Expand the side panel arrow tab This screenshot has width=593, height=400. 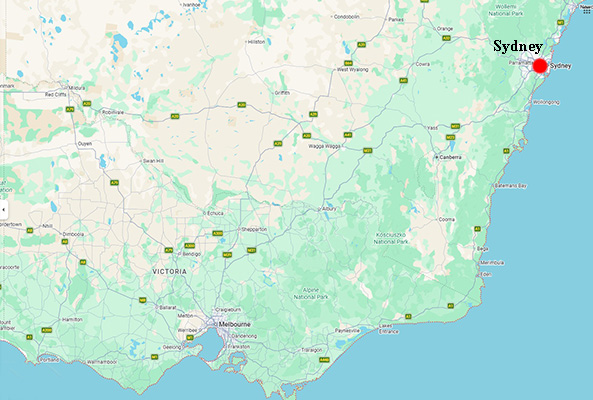[3, 209]
